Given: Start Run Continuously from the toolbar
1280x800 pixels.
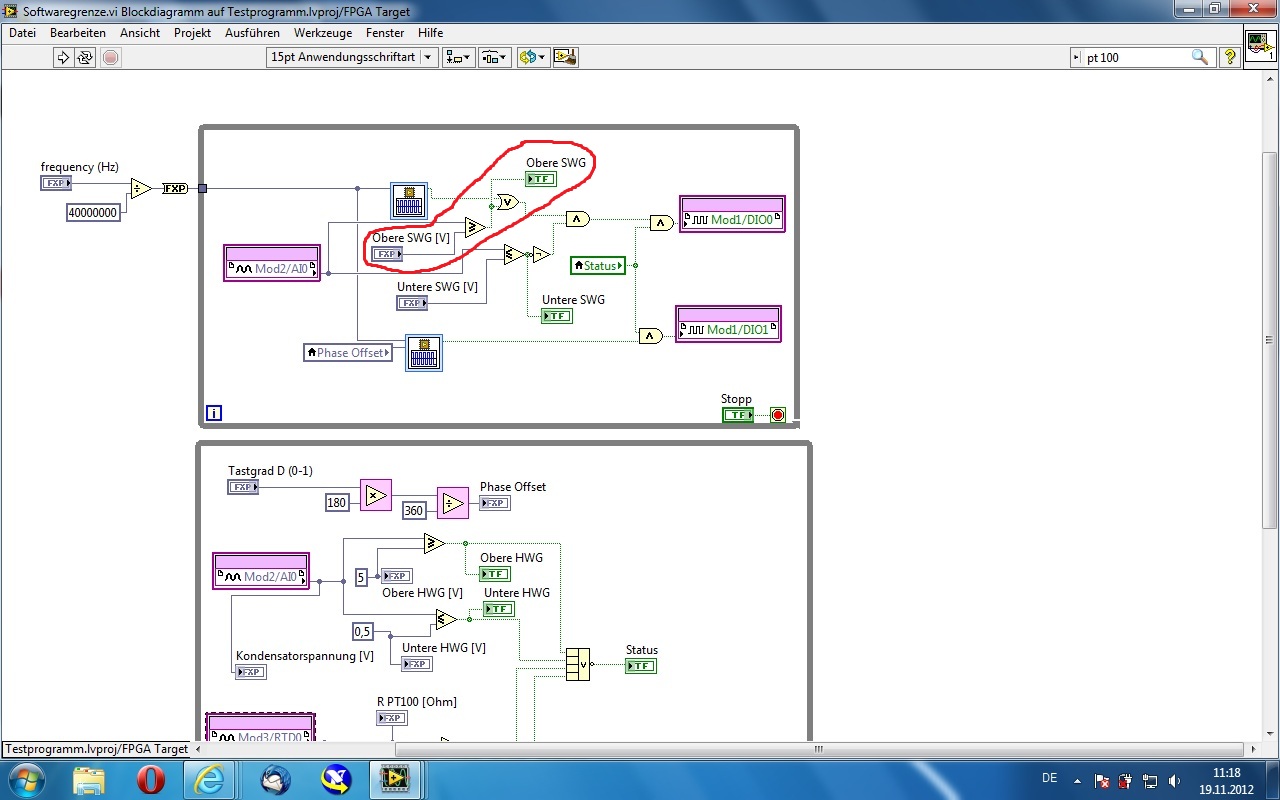Looking at the screenshot, I should click(x=85, y=57).
